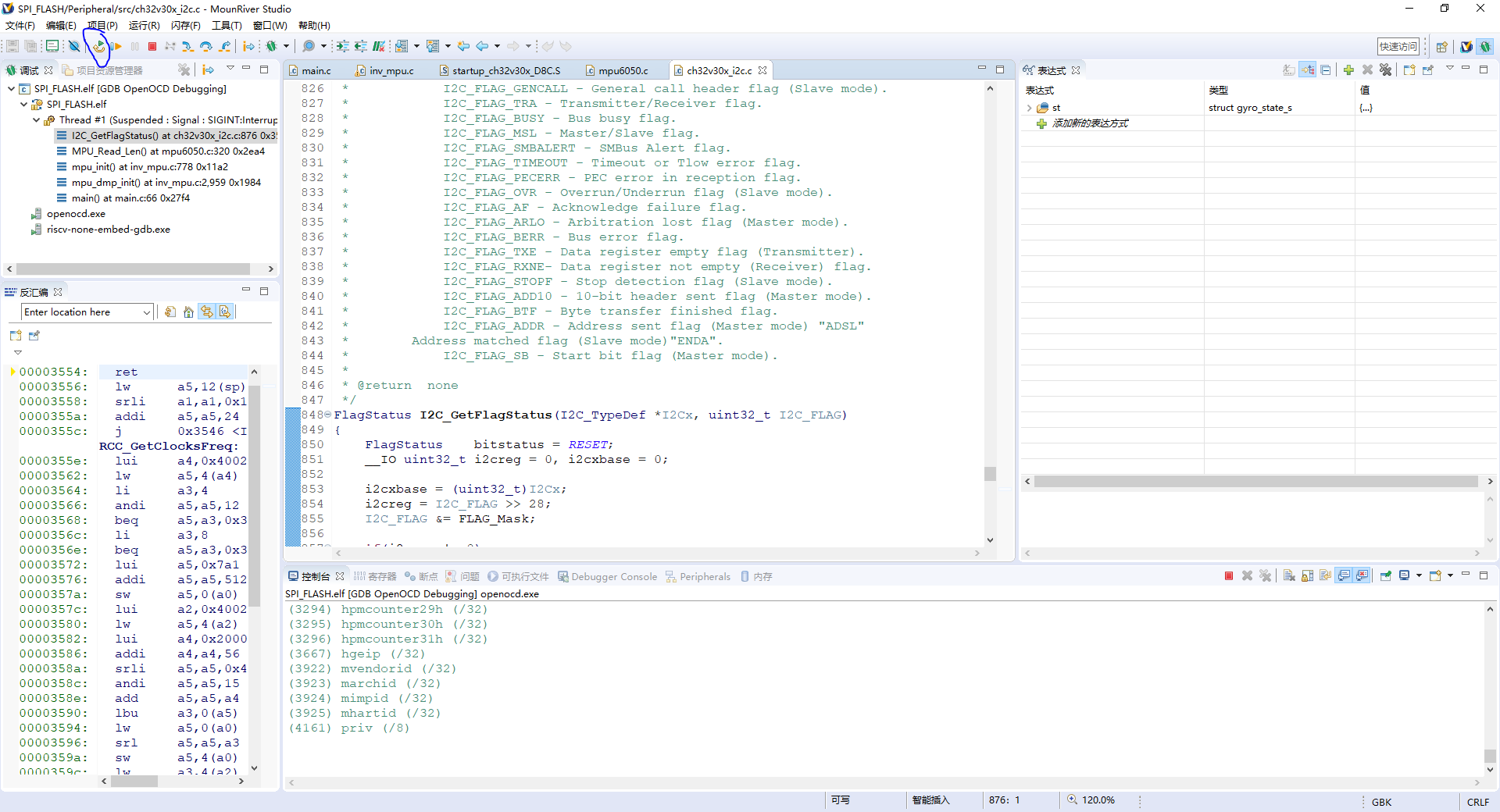Open Perspective icon next to Quick Access

(x=1442, y=47)
